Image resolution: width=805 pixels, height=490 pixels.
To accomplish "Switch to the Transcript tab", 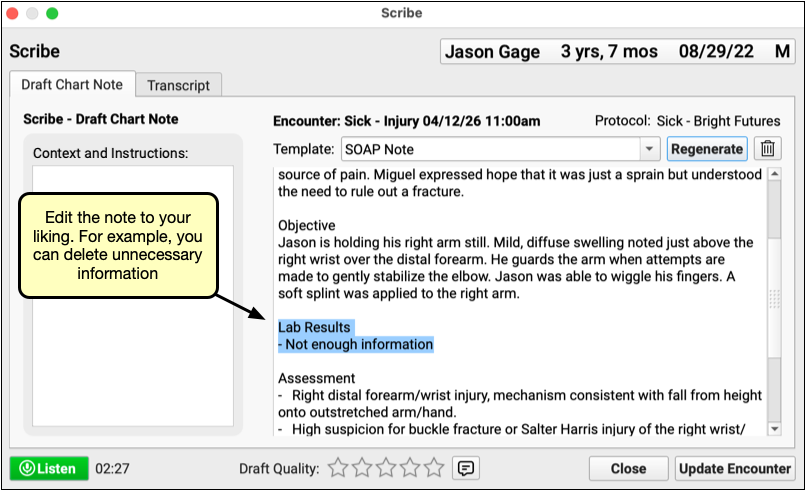I will click(x=178, y=85).
